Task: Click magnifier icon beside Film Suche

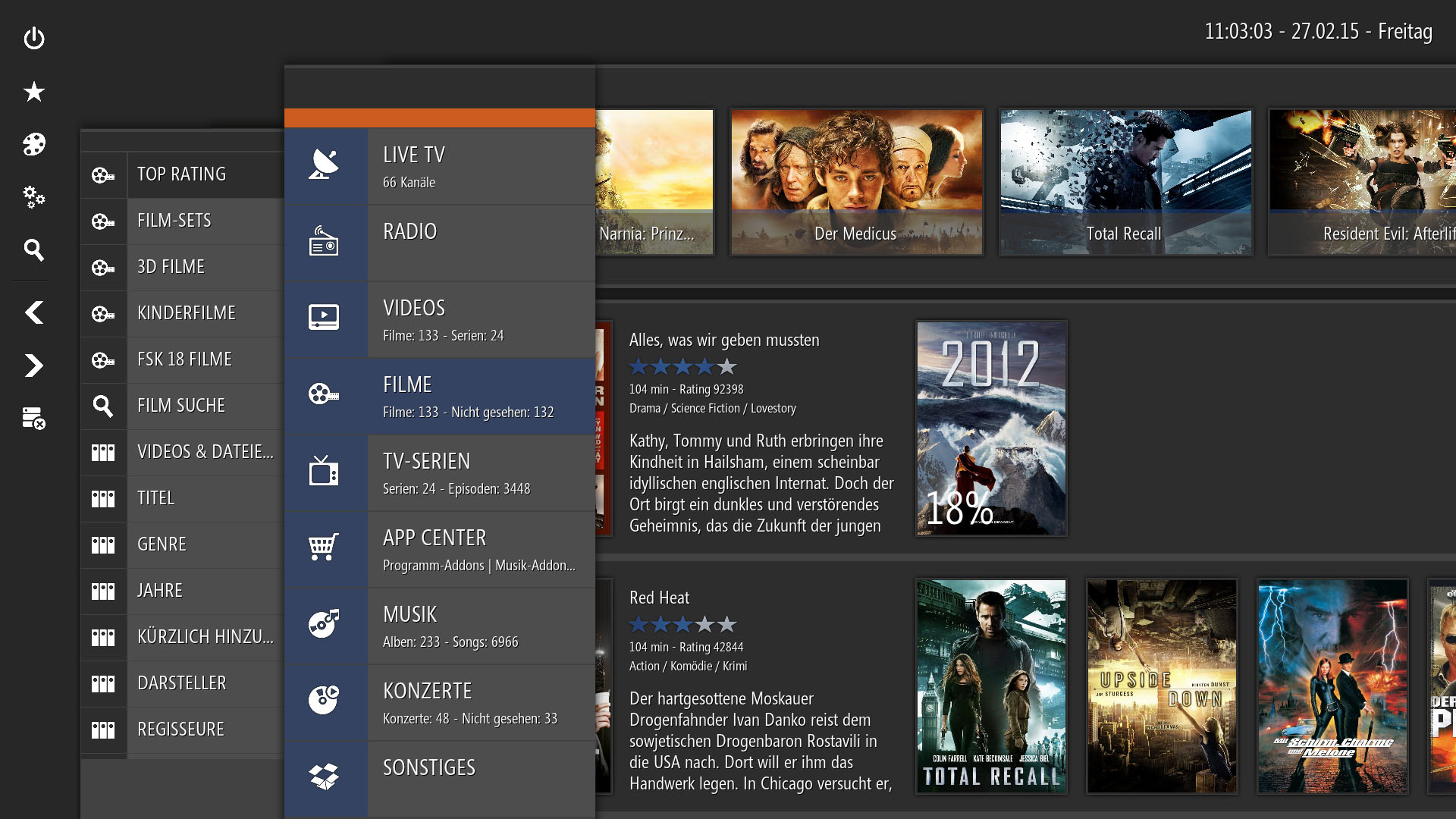Action: (103, 406)
